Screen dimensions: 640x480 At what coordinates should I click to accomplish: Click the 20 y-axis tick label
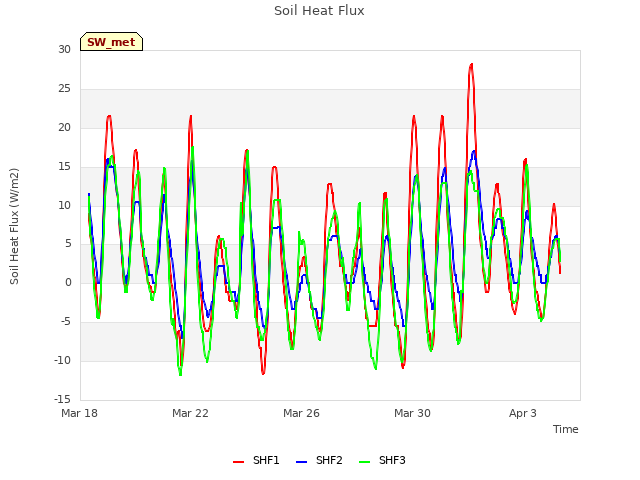pyautogui.click(x=64, y=128)
